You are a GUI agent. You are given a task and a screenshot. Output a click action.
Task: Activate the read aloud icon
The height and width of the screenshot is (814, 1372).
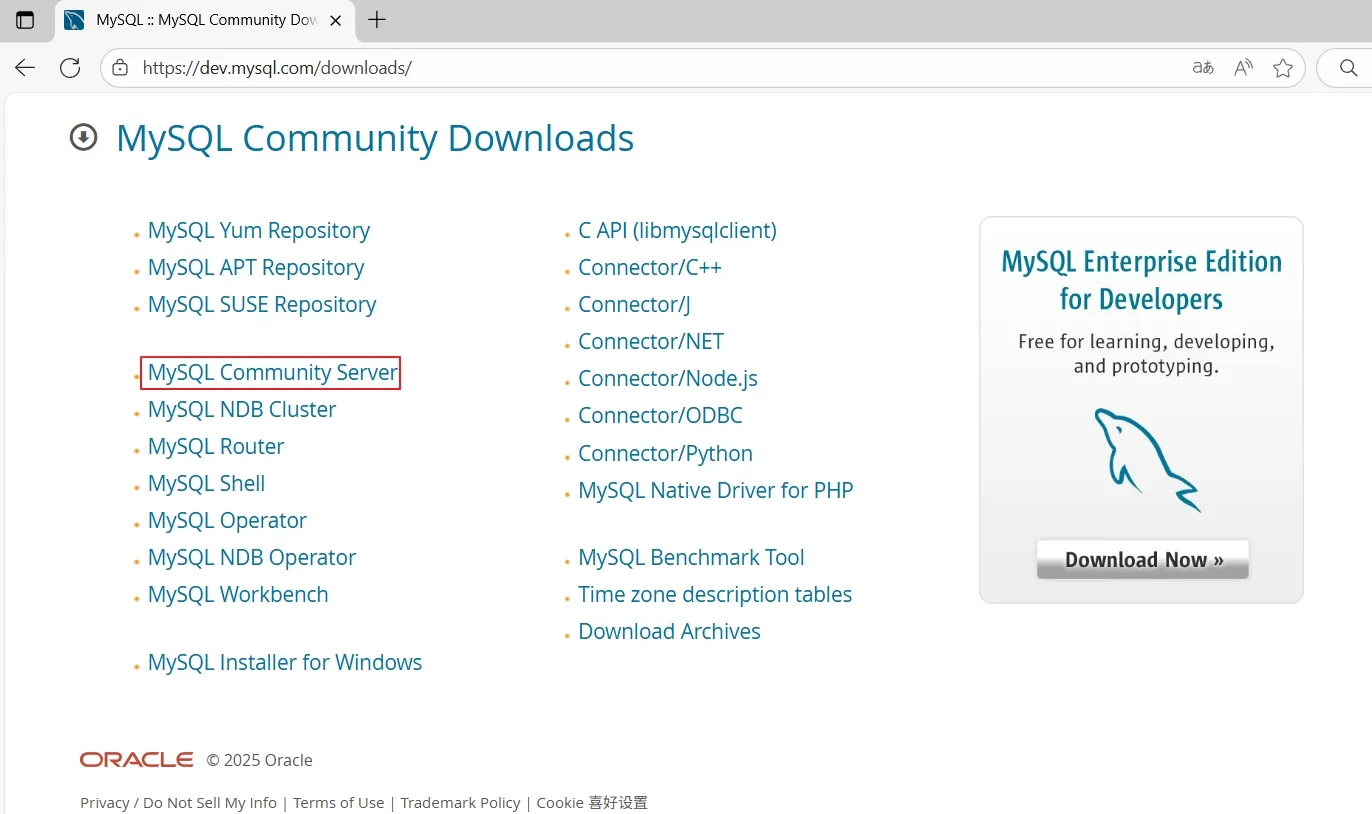[x=1244, y=68]
